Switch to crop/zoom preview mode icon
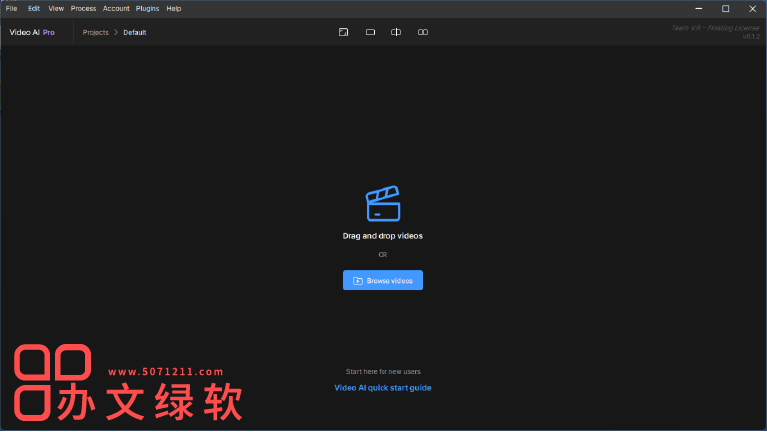Viewport: 767px width, 432px height. point(343,32)
